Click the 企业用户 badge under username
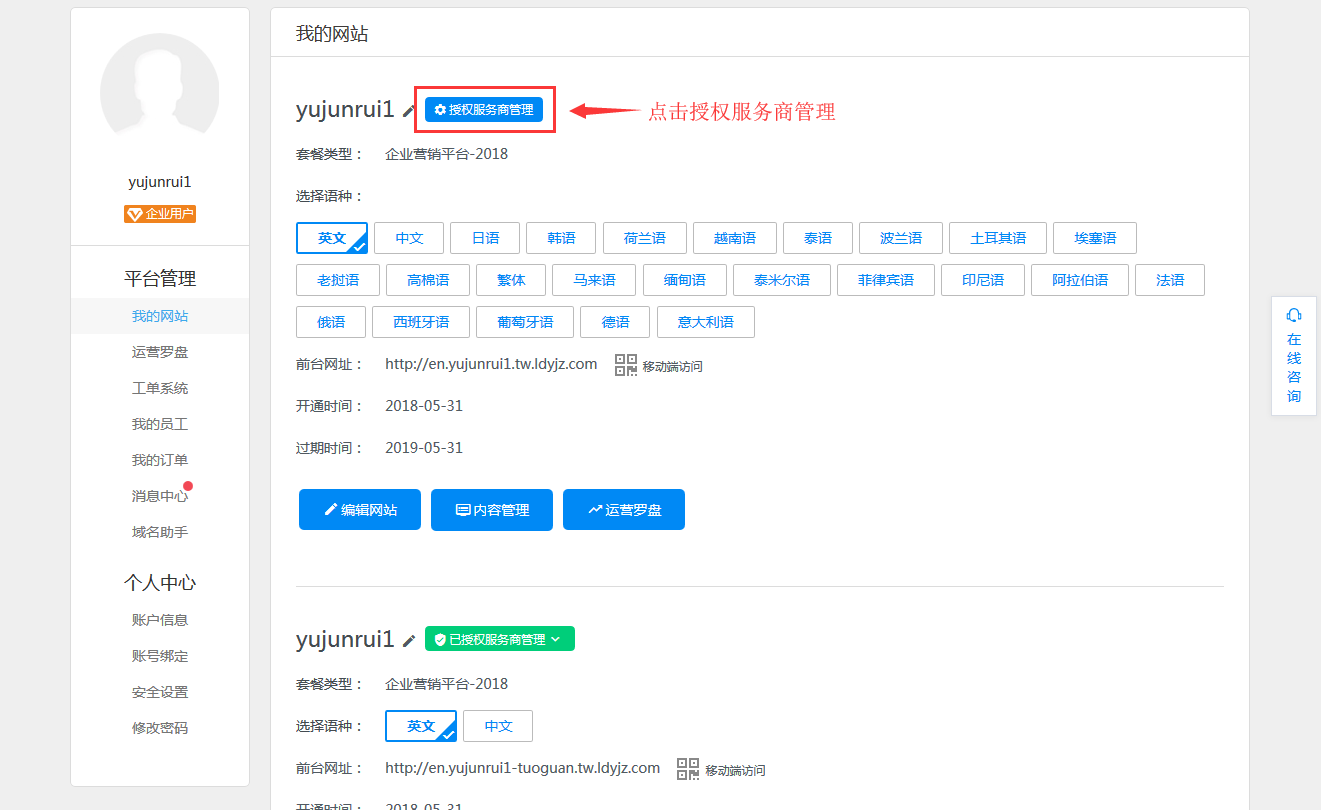 click(160, 214)
